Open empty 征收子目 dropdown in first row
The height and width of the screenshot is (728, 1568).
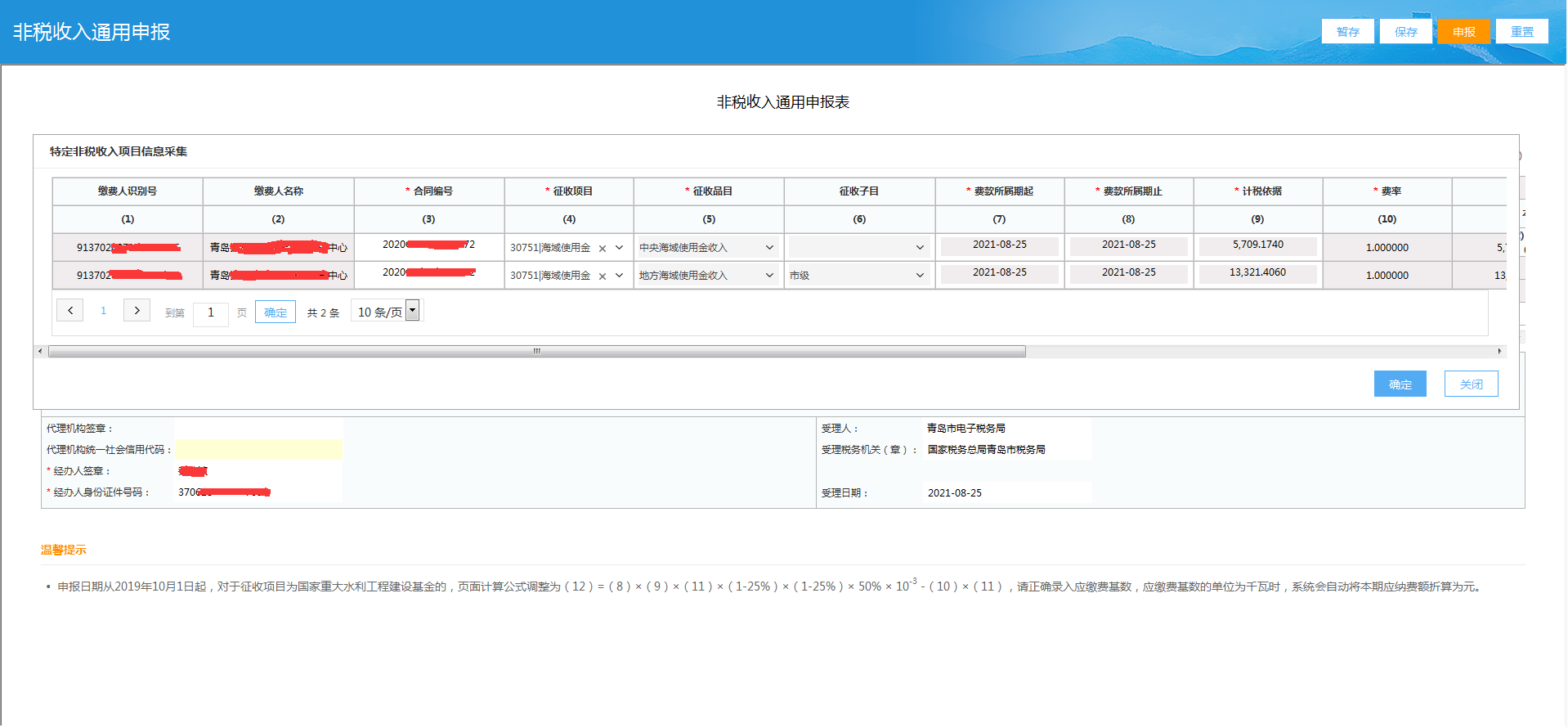click(x=920, y=248)
